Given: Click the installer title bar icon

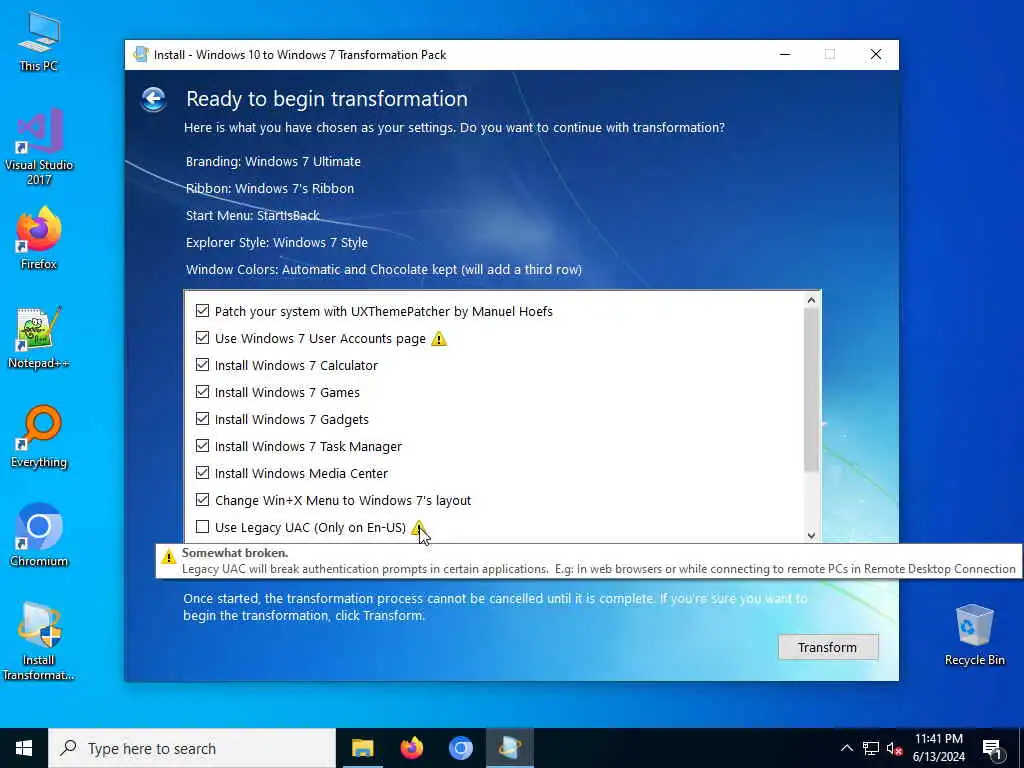Looking at the screenshot, I should (x=140, y=55).
